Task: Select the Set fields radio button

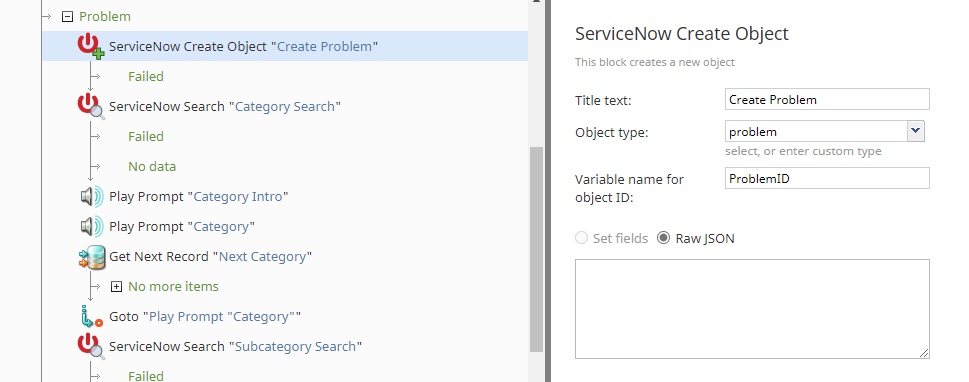Action: pyautogui.click(x=581, y=238)
